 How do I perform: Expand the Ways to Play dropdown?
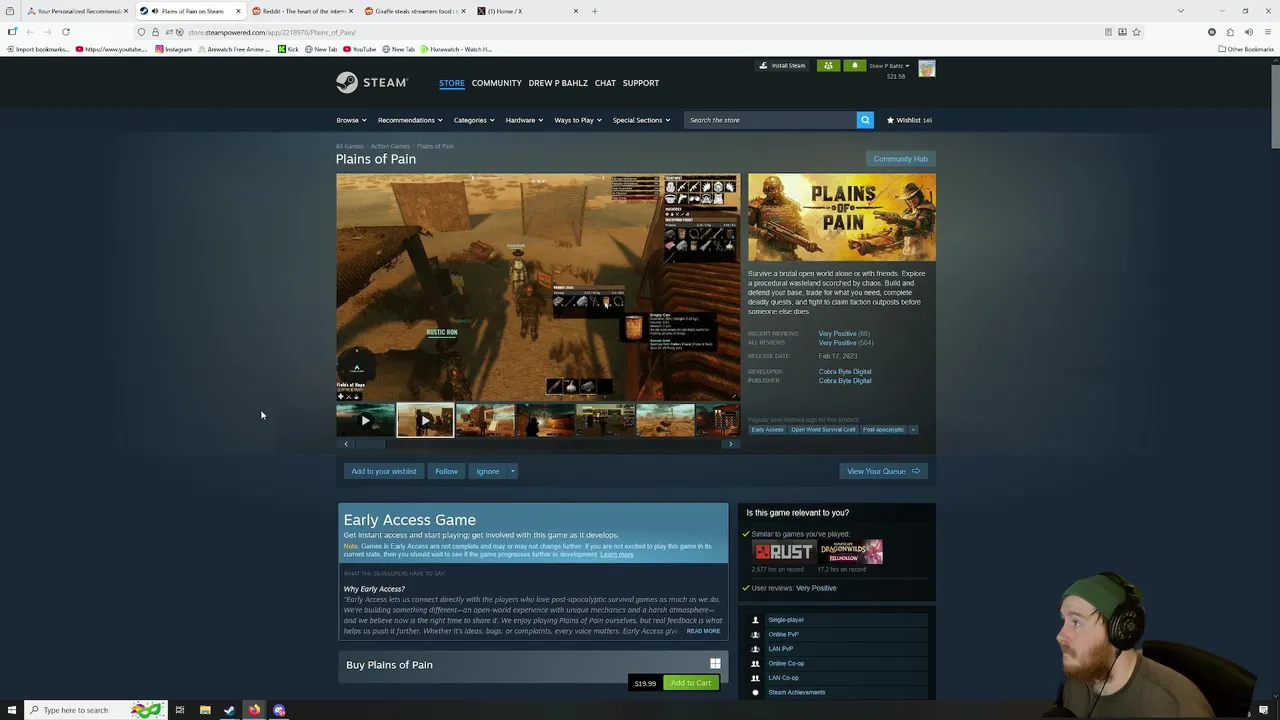(x=578, y=120)
